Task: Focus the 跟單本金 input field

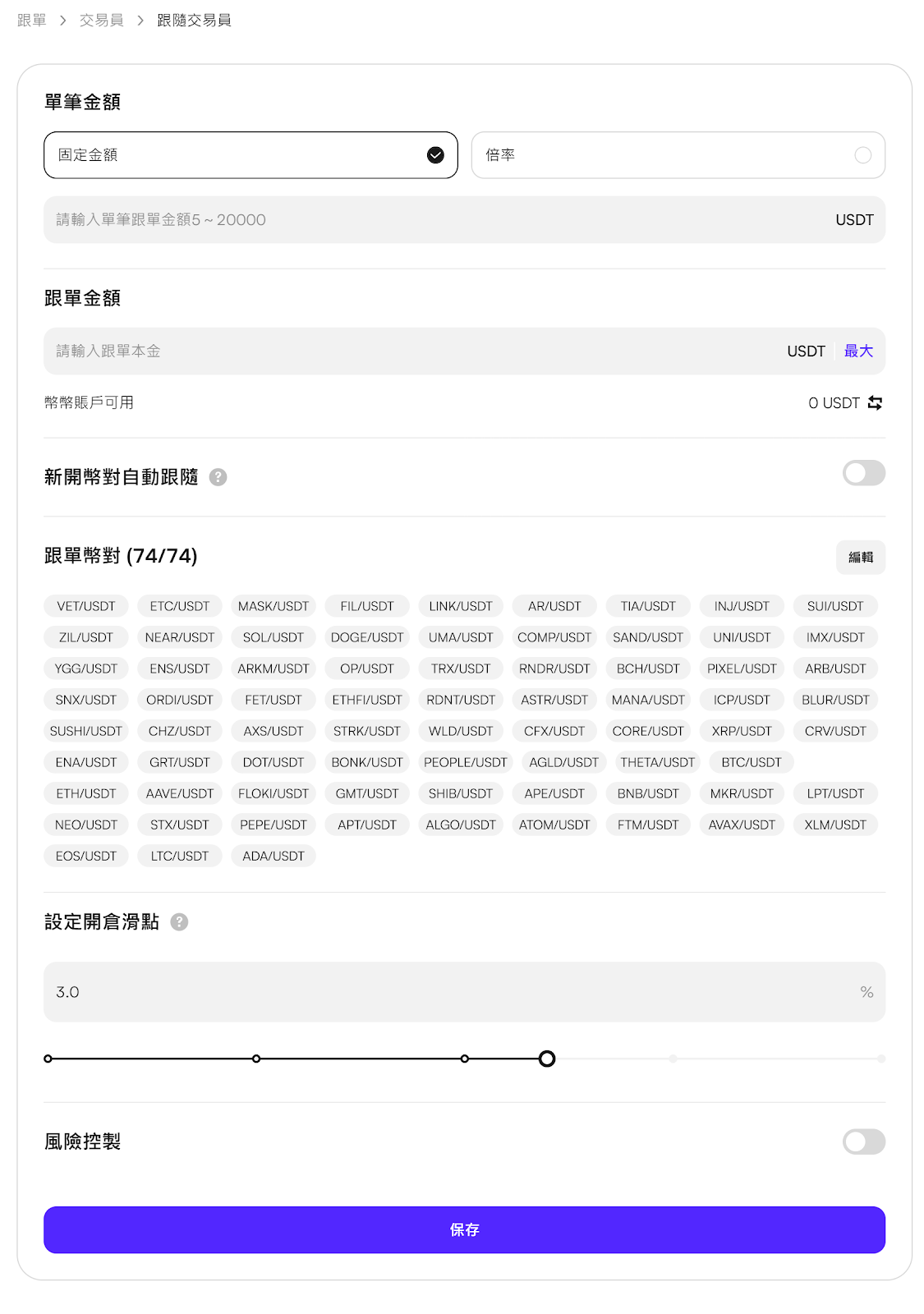Action: [411, 351]
